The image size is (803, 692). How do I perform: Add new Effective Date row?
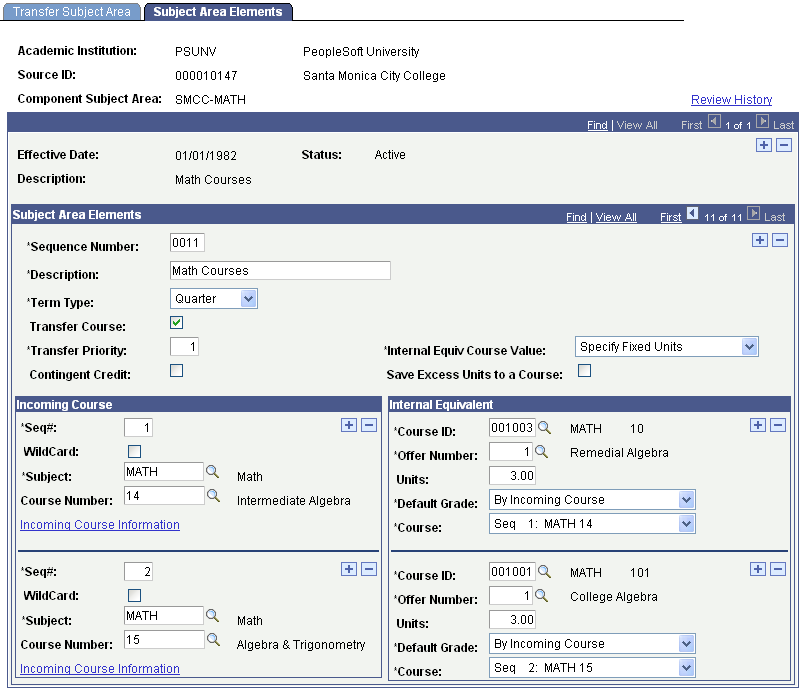764,145
